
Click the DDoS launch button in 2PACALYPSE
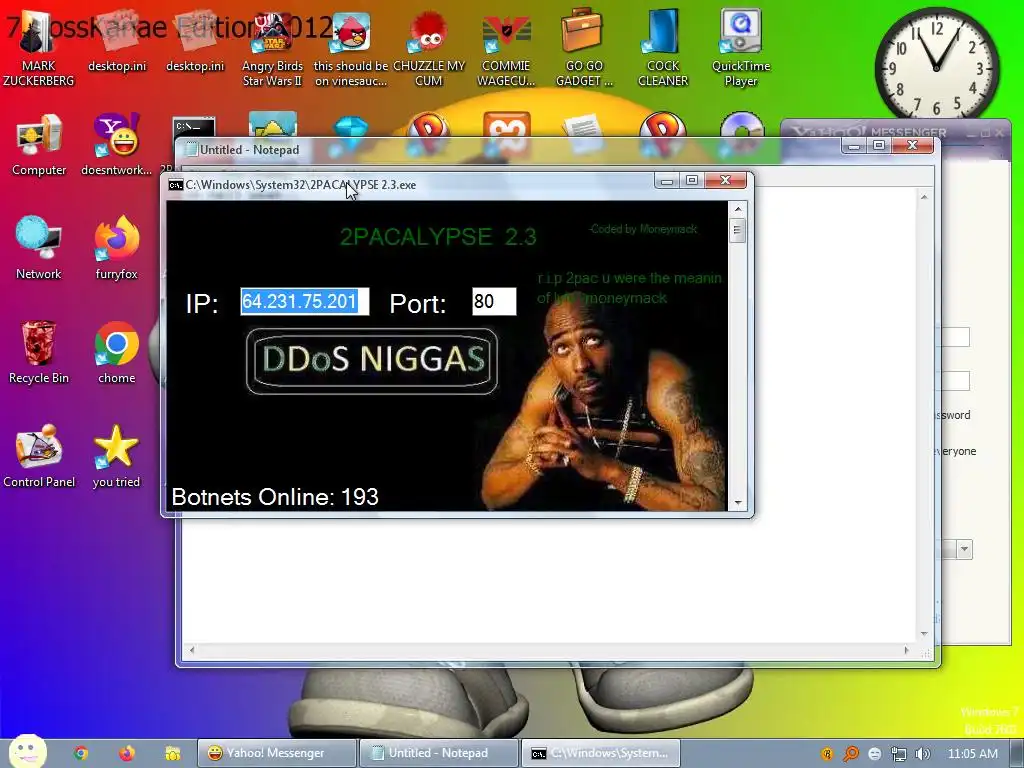[x=372, y=360]
